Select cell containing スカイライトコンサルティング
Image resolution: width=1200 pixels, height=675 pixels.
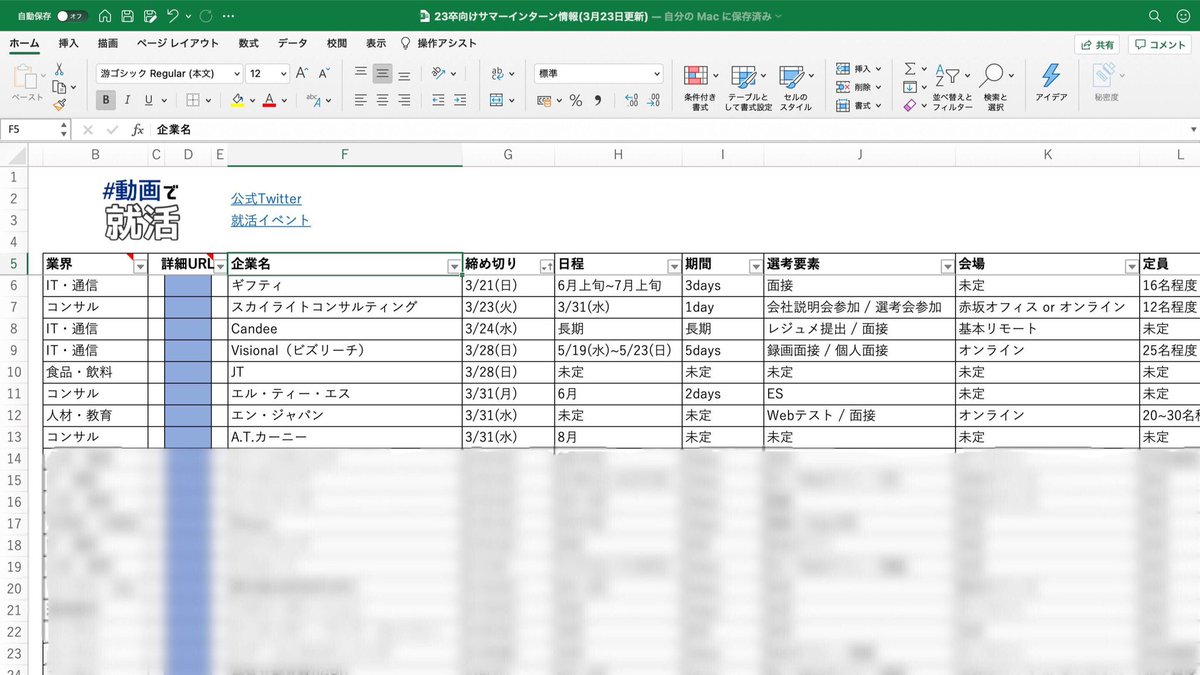point(345,307)
